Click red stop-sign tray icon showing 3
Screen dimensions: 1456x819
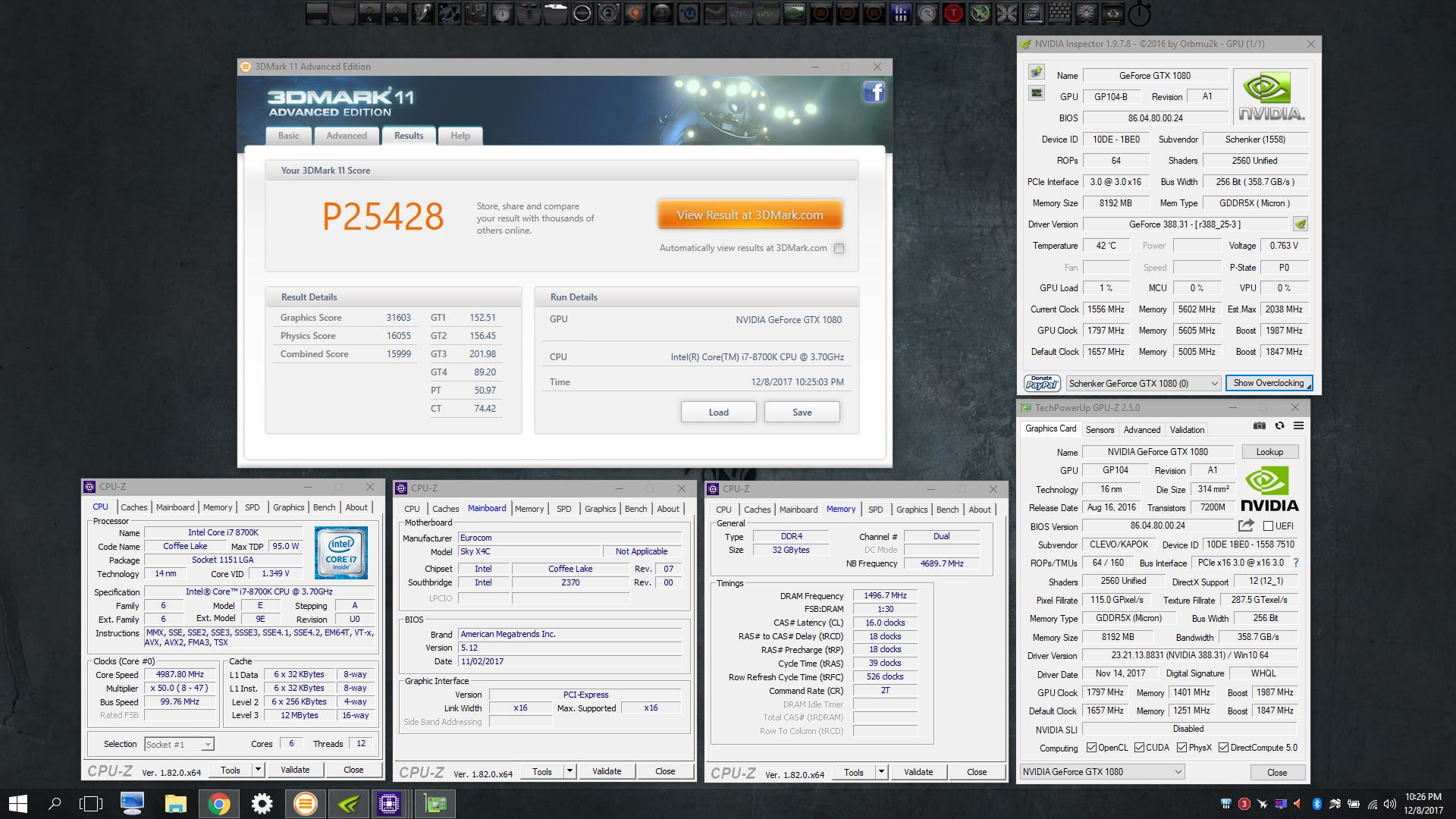point(1244,804)
